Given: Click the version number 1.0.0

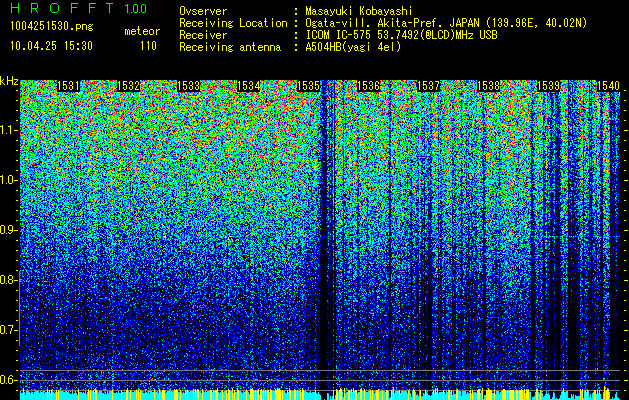Looking at the screenshot, I should point(136,9).
